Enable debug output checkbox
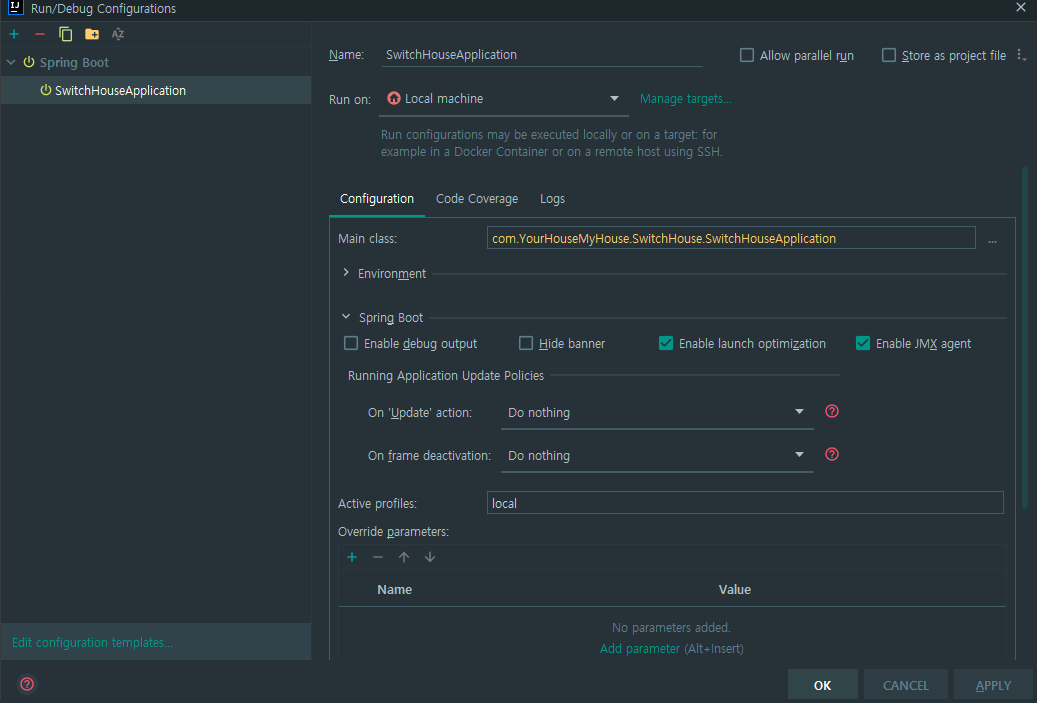Screen dimensions: 1037x703 click(x=351, y=343)
